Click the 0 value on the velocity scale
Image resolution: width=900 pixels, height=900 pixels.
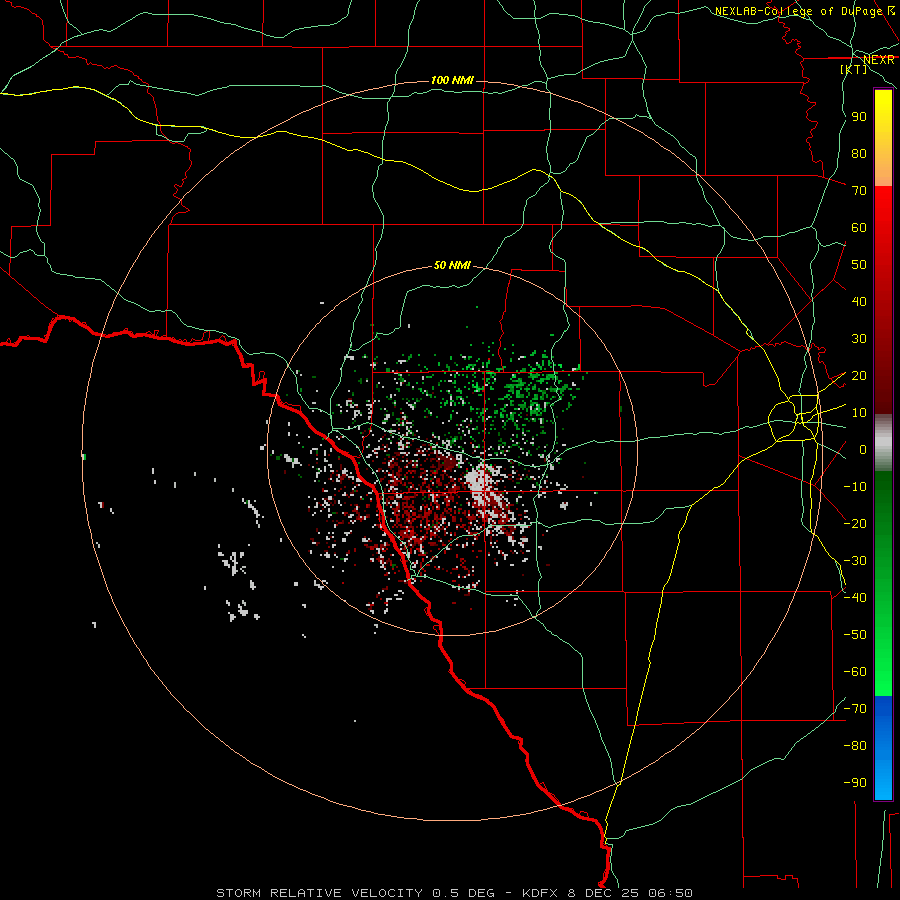(863, 450)
